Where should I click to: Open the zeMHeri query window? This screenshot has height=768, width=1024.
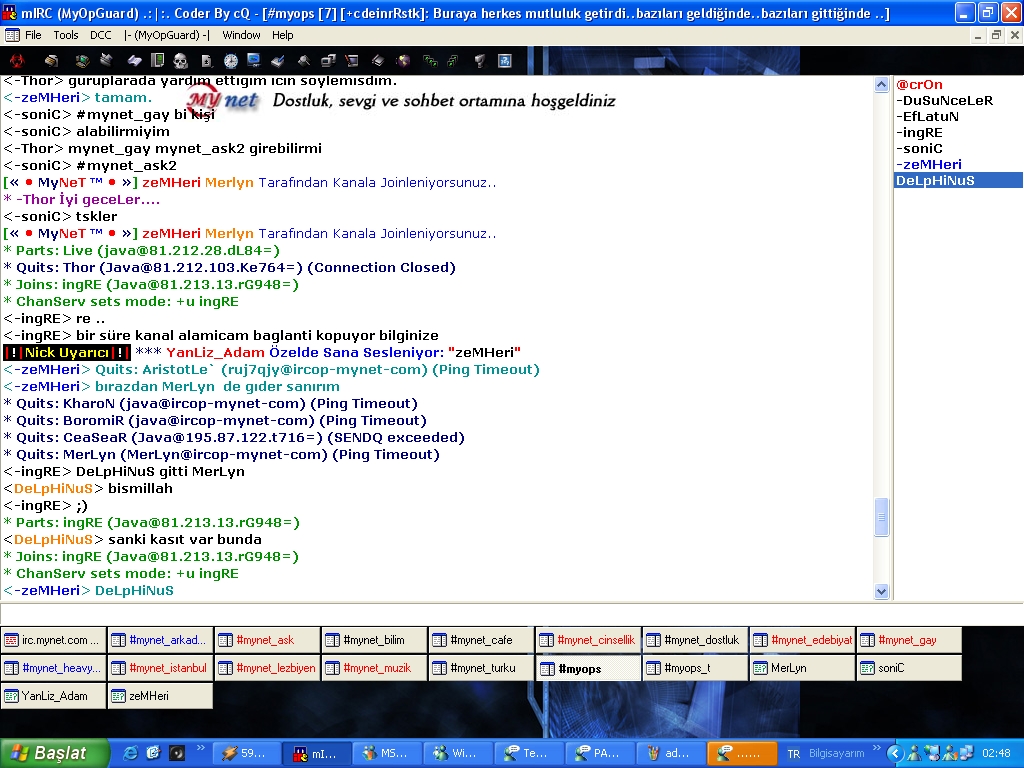point(161,696)
